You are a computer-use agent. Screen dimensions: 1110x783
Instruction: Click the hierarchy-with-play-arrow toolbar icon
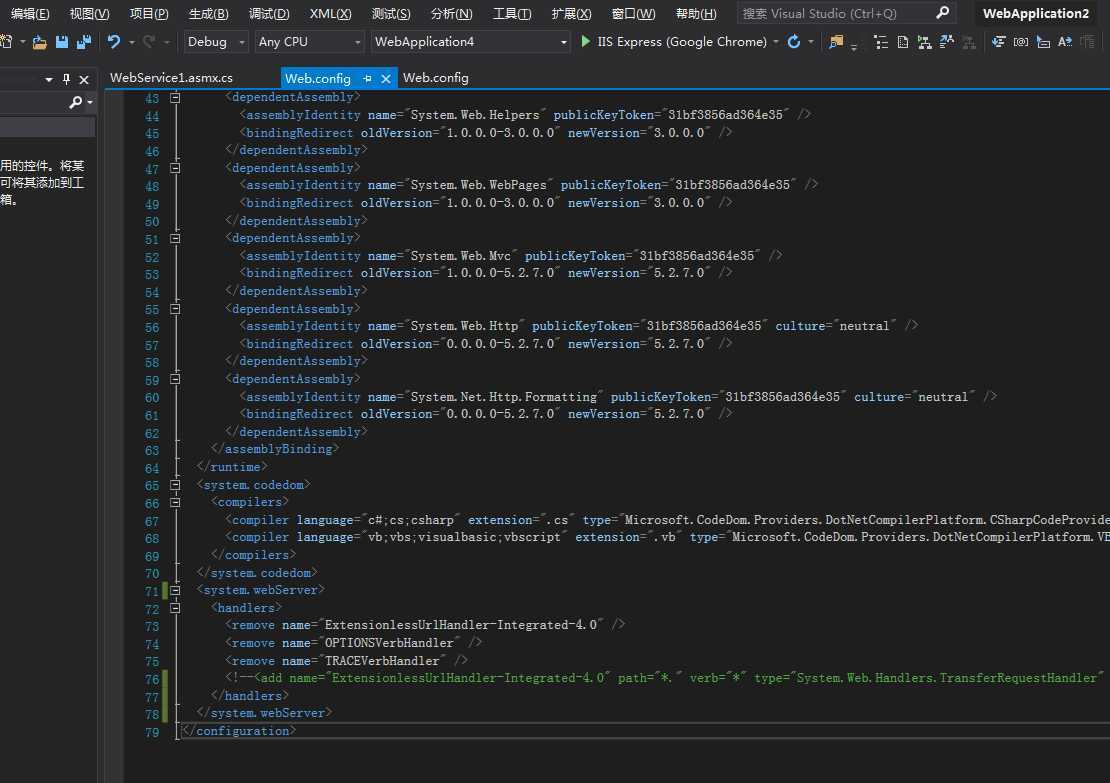click(925, 42)
